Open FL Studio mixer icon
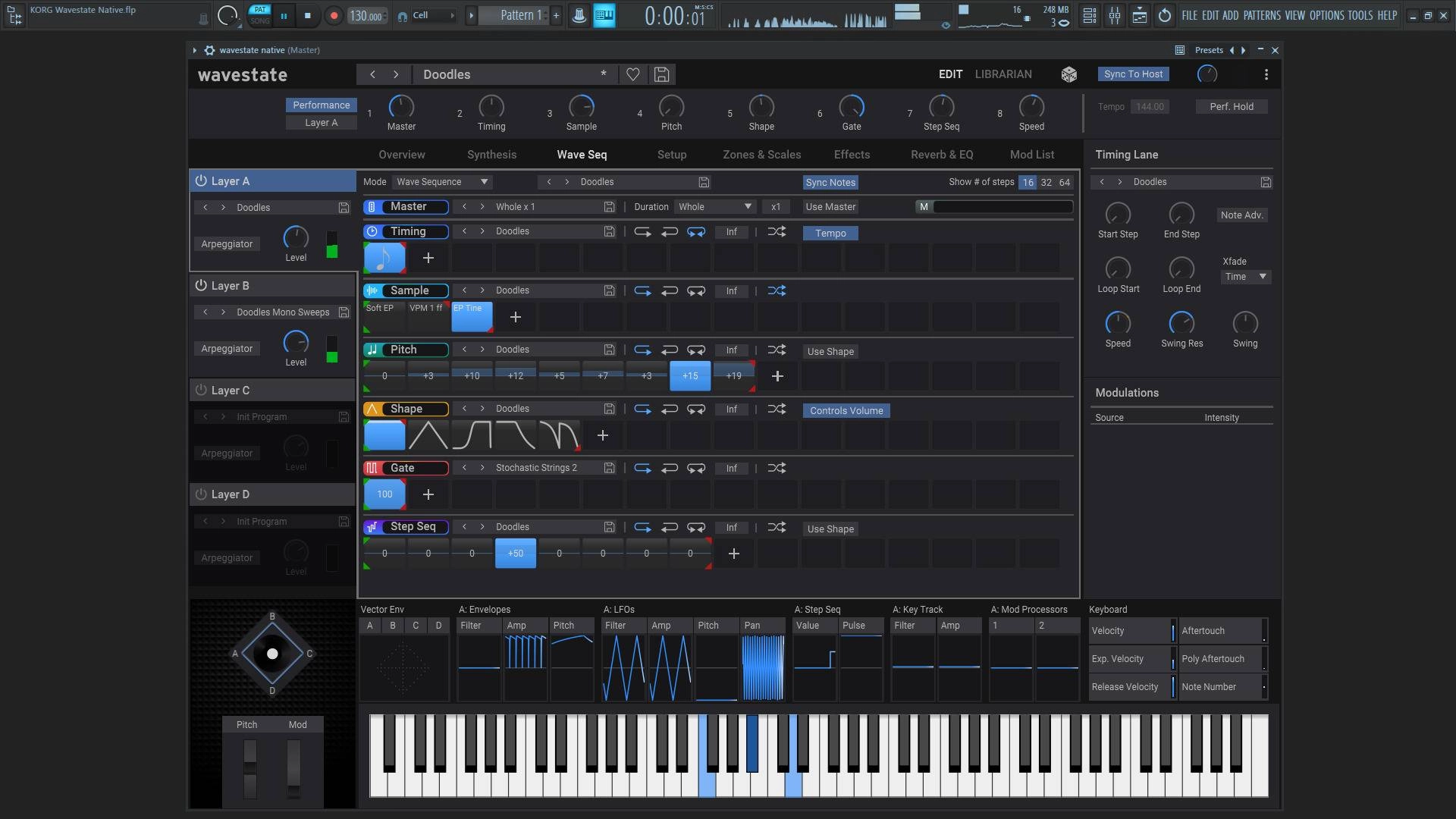The height and width of the screenshot is (819, 1456). pyautogui.click(x=1115, y=15)
